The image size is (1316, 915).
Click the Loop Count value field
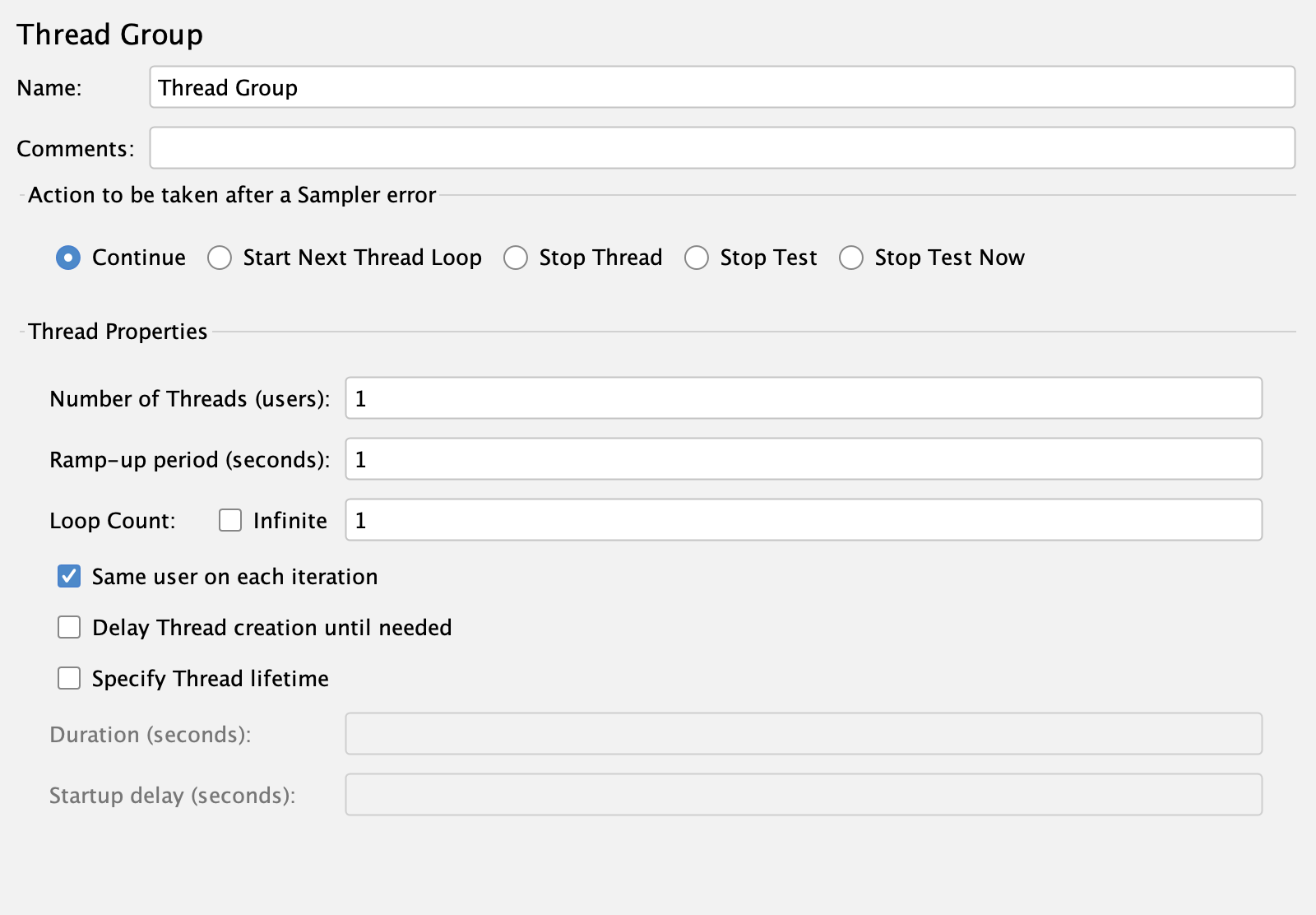pyautogui.click(x=803, y=520)
